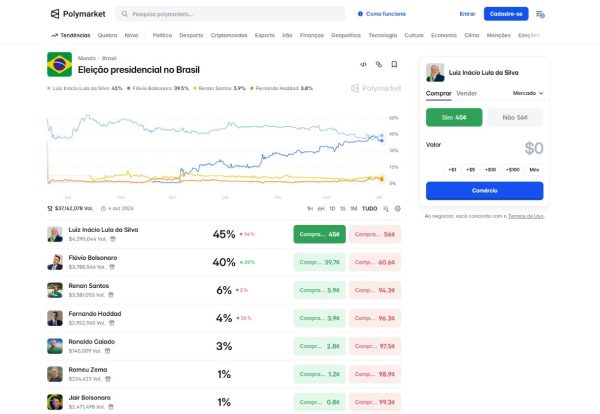Bookmark the Brazil election market

[395, 64]
